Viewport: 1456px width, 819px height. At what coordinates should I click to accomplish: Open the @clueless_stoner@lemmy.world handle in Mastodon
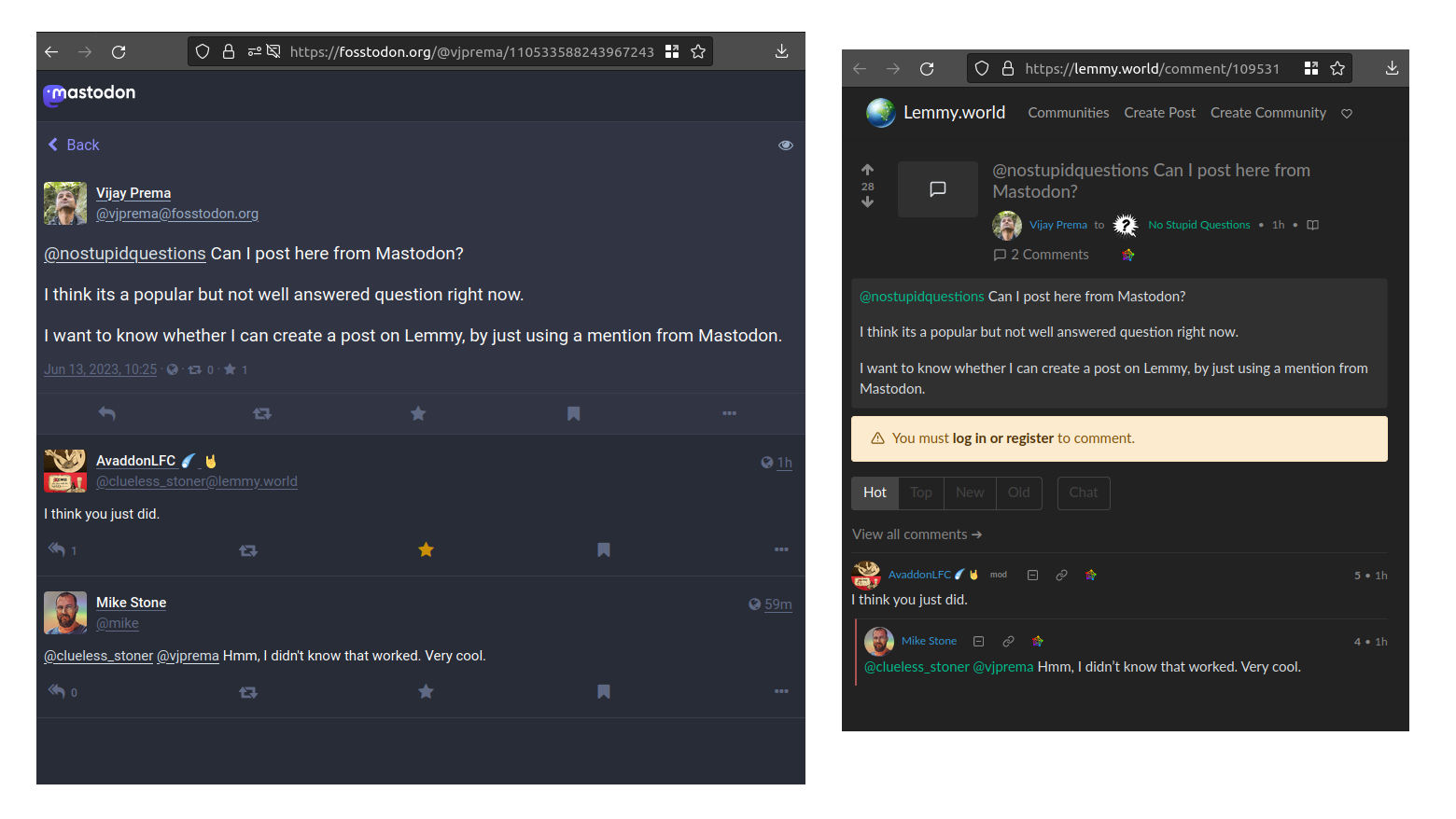coord(197,481)
